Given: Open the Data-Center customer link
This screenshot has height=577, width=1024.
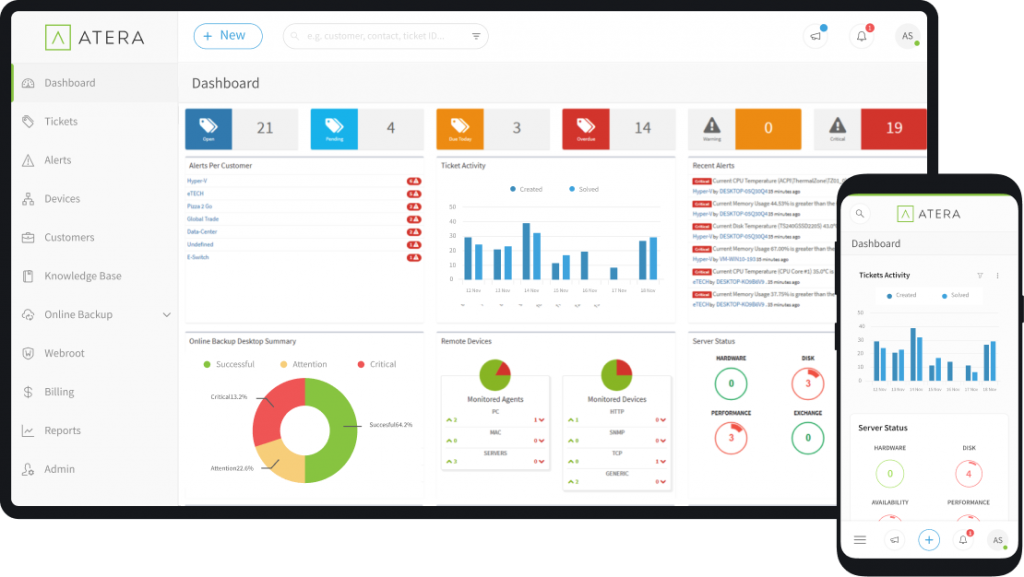Looking at the screenshot, I should coord(202,232).
